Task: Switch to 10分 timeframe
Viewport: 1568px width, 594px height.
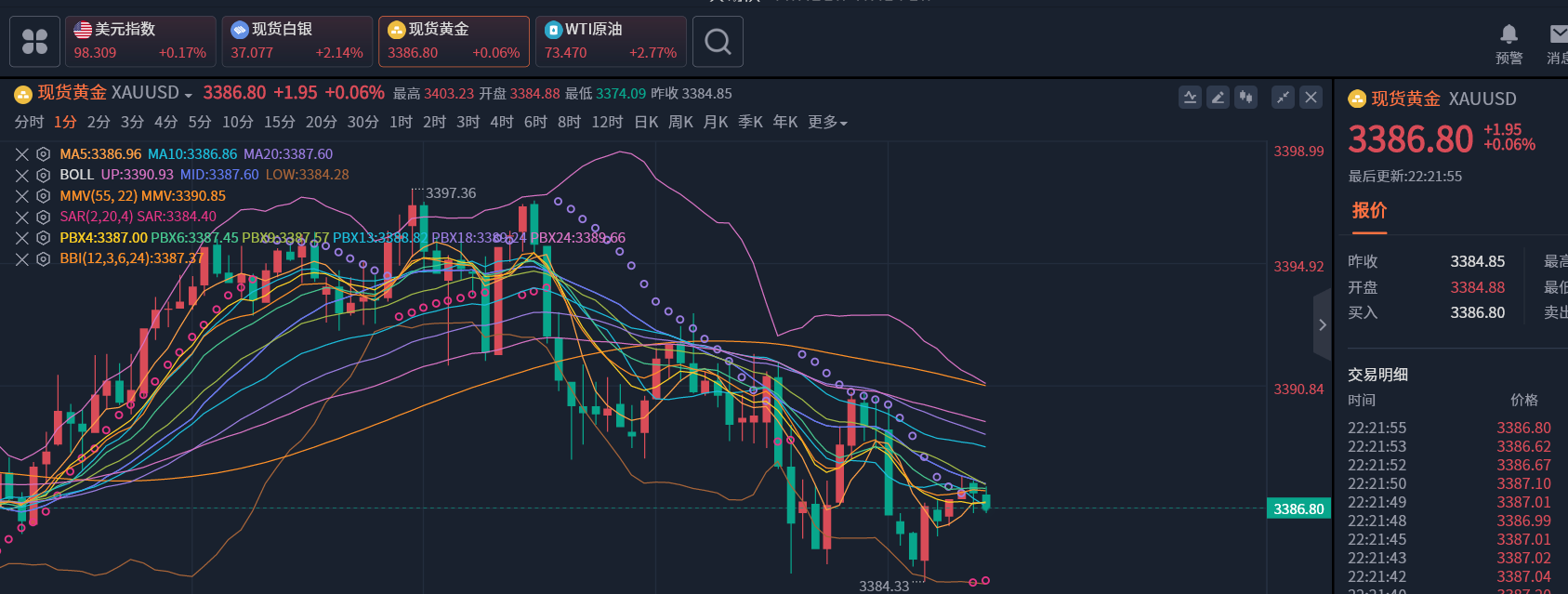Action: 237,122
